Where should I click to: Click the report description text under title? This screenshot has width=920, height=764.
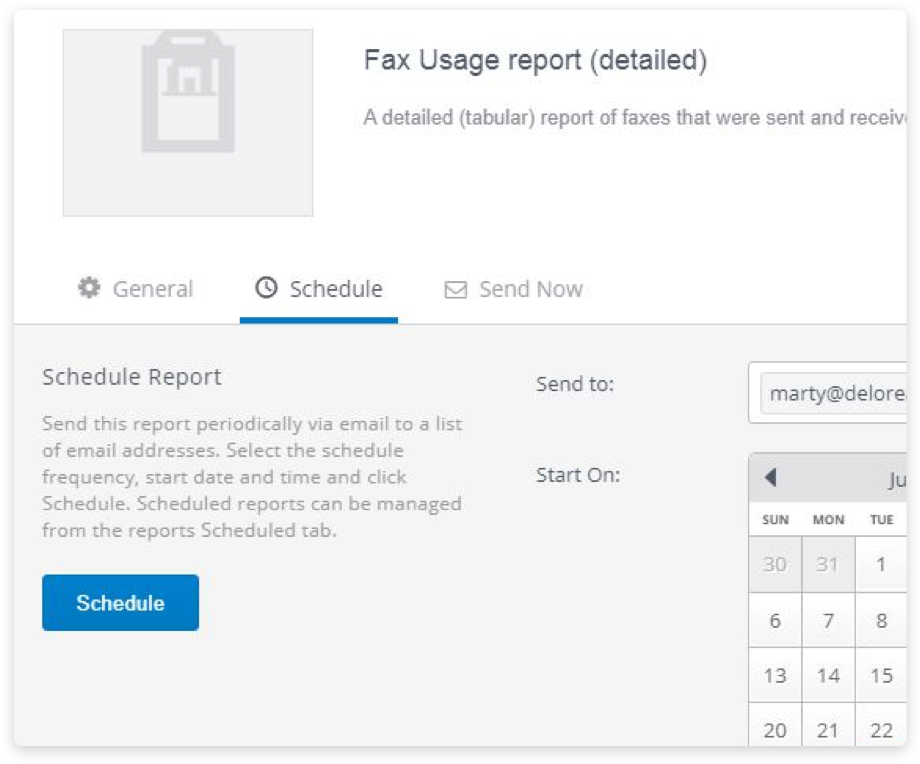click(x=635, y=118)
